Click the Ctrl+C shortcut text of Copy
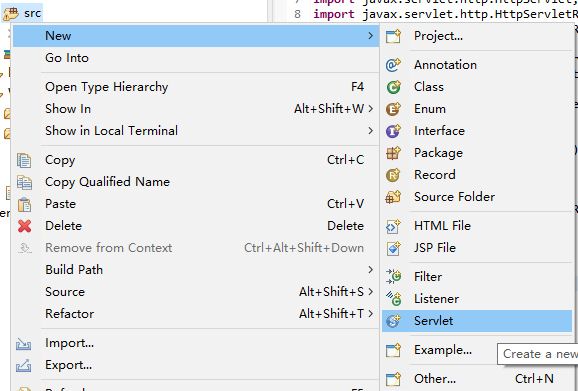578x391 pixels. tap(345, 160)
